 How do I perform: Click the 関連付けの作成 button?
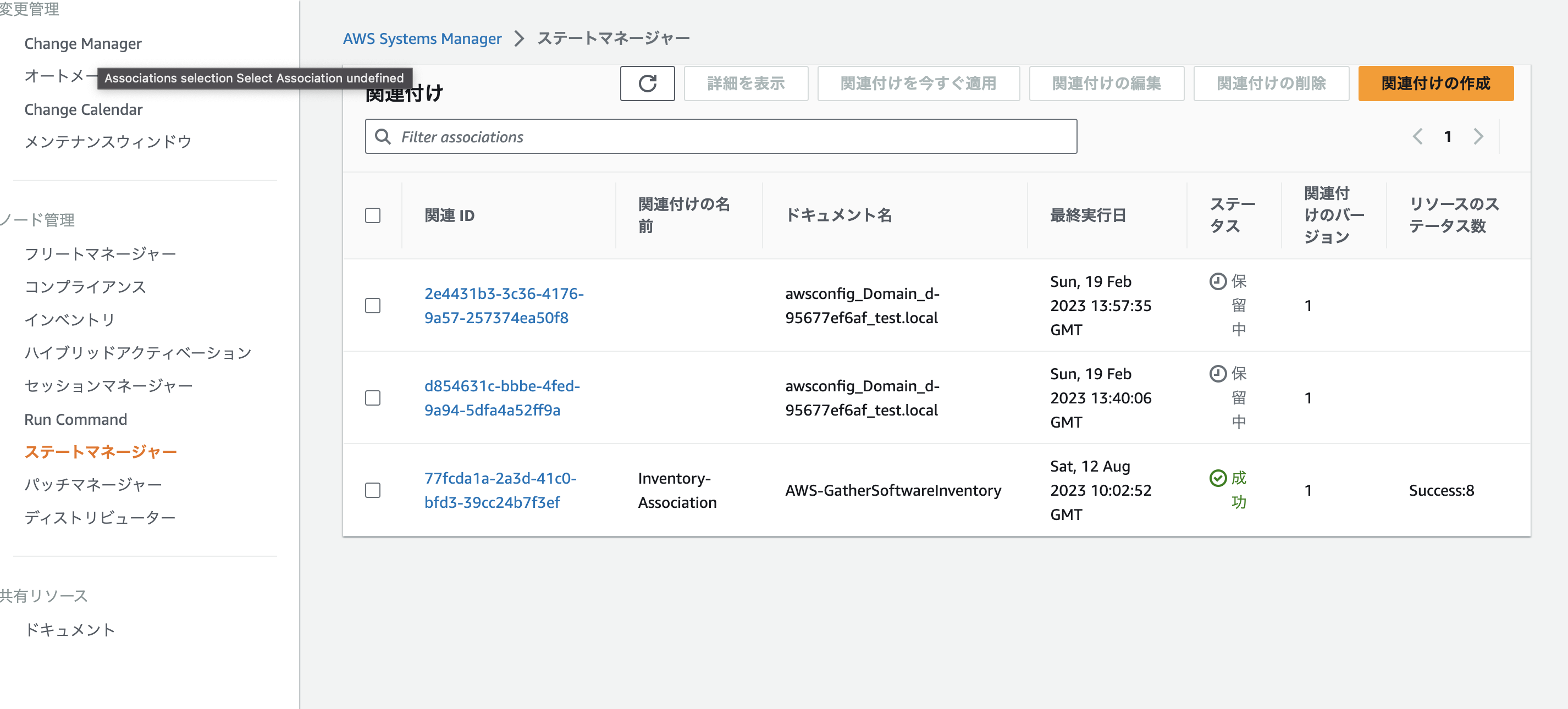[1436, 84]
